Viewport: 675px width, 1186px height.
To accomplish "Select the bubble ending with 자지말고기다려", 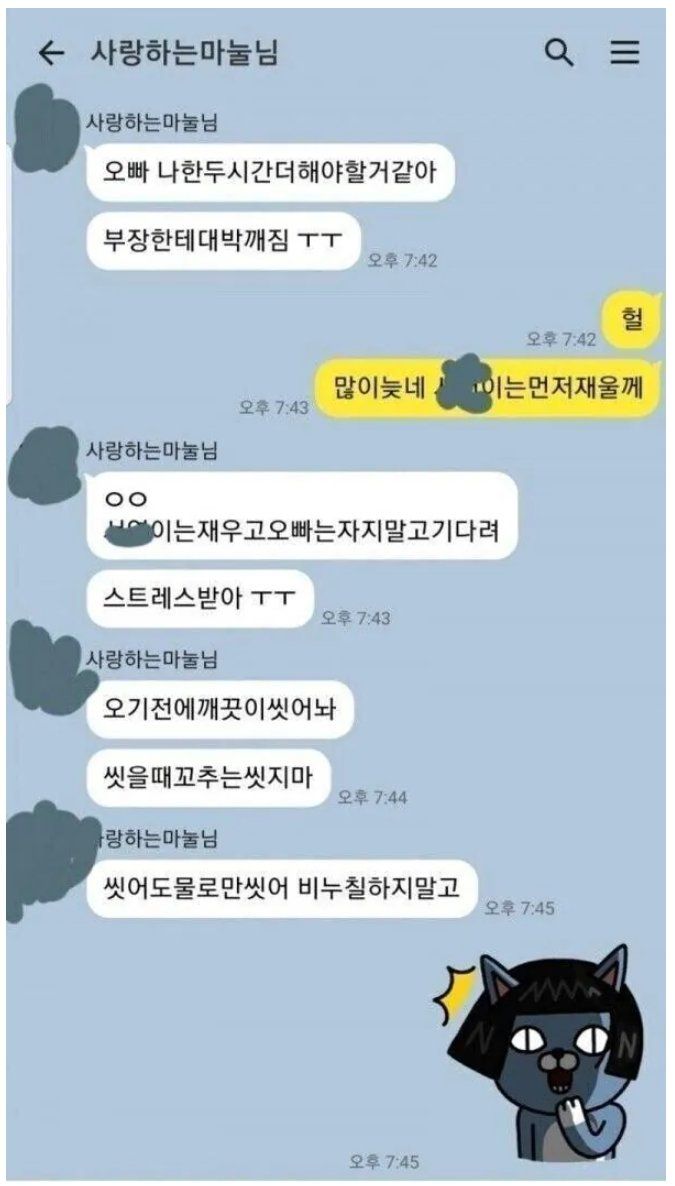I will (302, 516).
